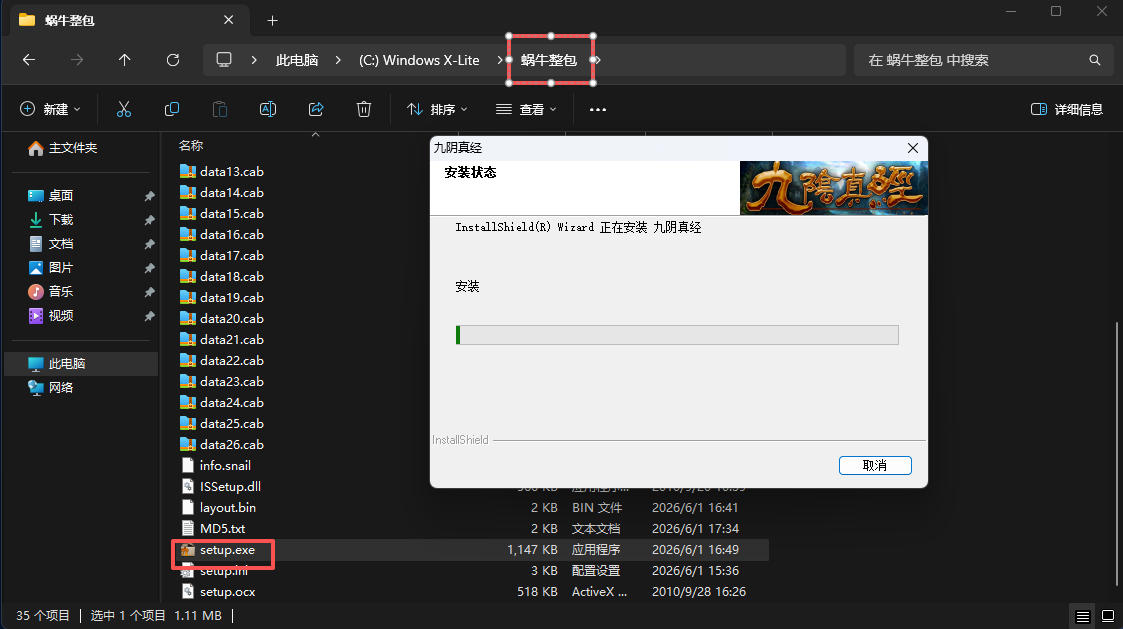Open the 新建 dropdown menu
The height and width of the screenshot is (629, 1123).
point(50,109)
